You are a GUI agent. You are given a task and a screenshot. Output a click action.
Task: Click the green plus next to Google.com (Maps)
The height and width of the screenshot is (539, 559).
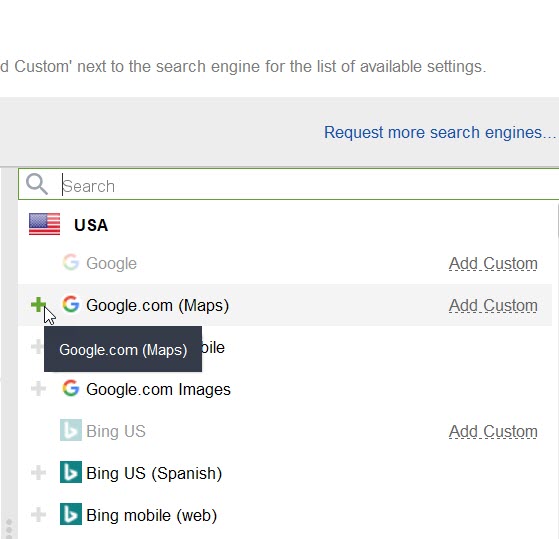point(38,305)
